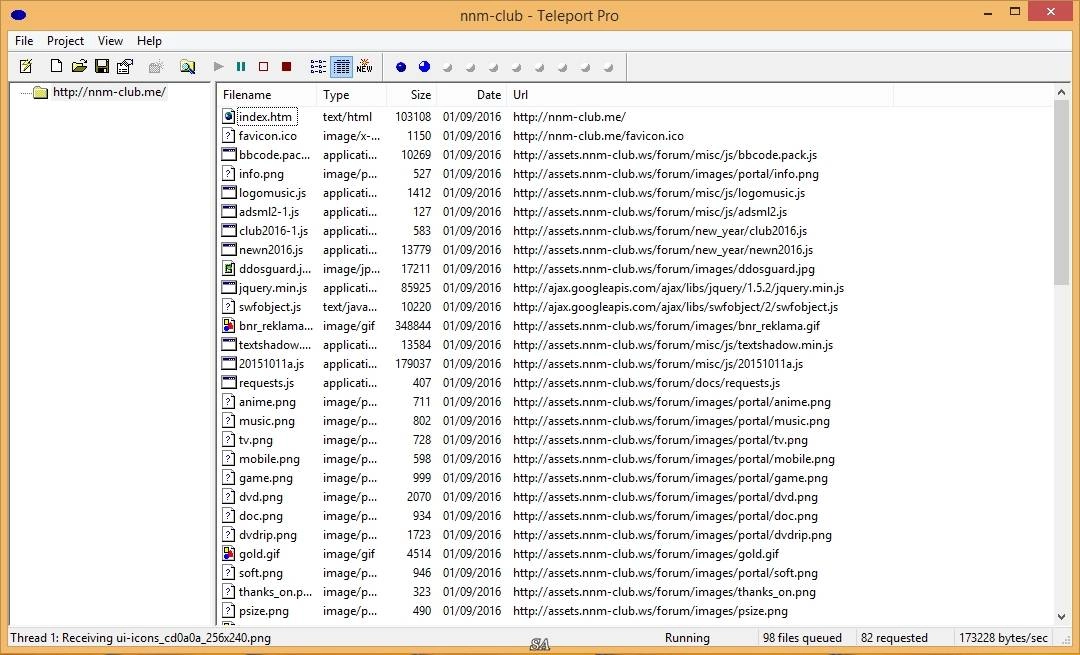Click the first dark blue thread indicator
The image size is (1080, 655).
401,67
